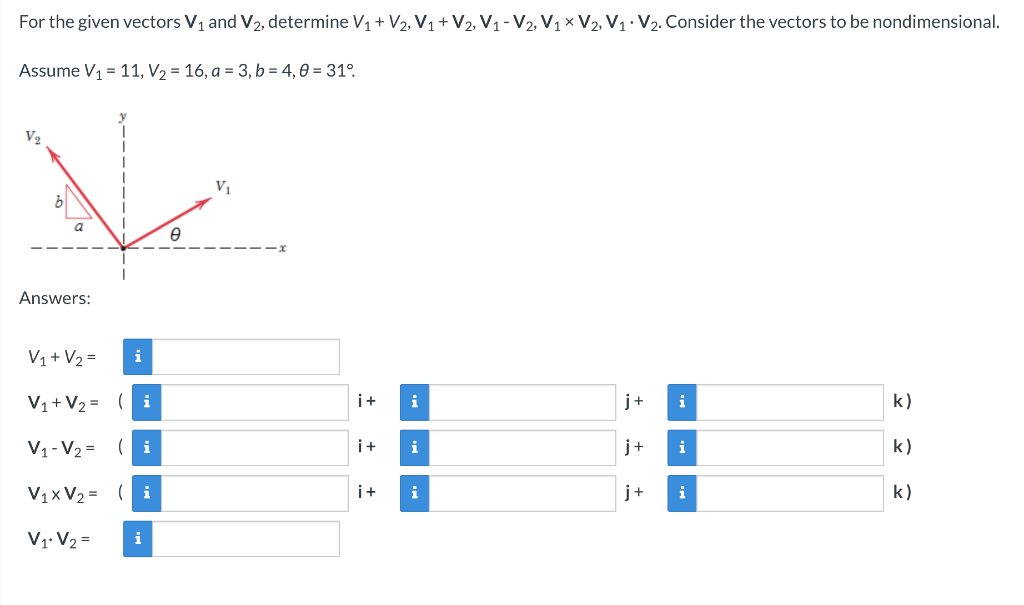Select the V1 · V2 answer box
The image size is (1024, 605).
point(245,538)
